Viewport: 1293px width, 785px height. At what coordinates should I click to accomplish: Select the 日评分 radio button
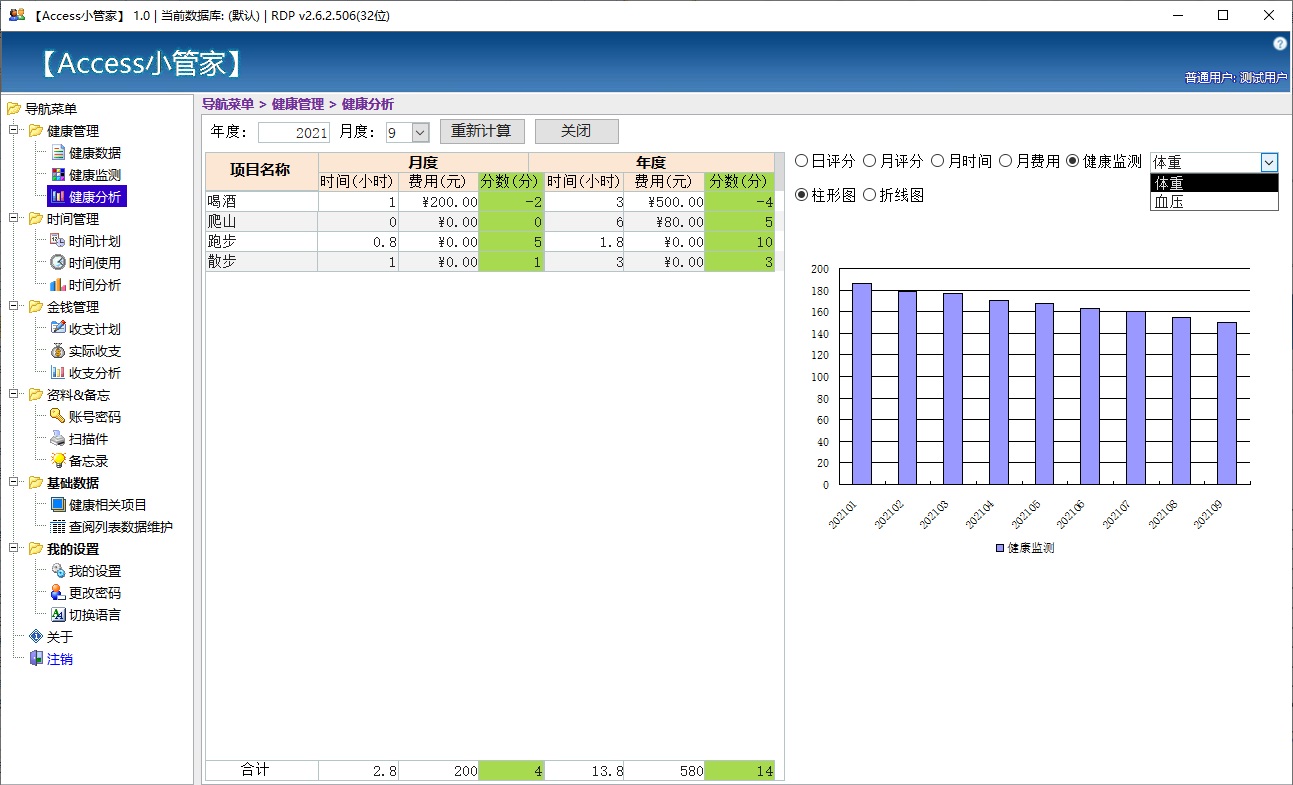802,161
